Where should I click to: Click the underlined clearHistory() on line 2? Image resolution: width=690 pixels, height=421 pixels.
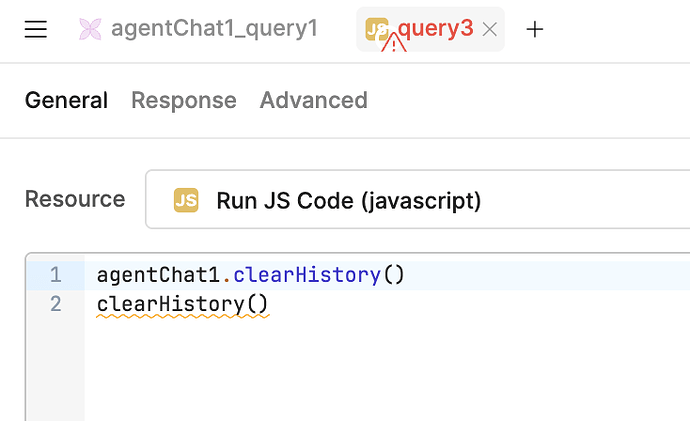(x=182, y=304)
